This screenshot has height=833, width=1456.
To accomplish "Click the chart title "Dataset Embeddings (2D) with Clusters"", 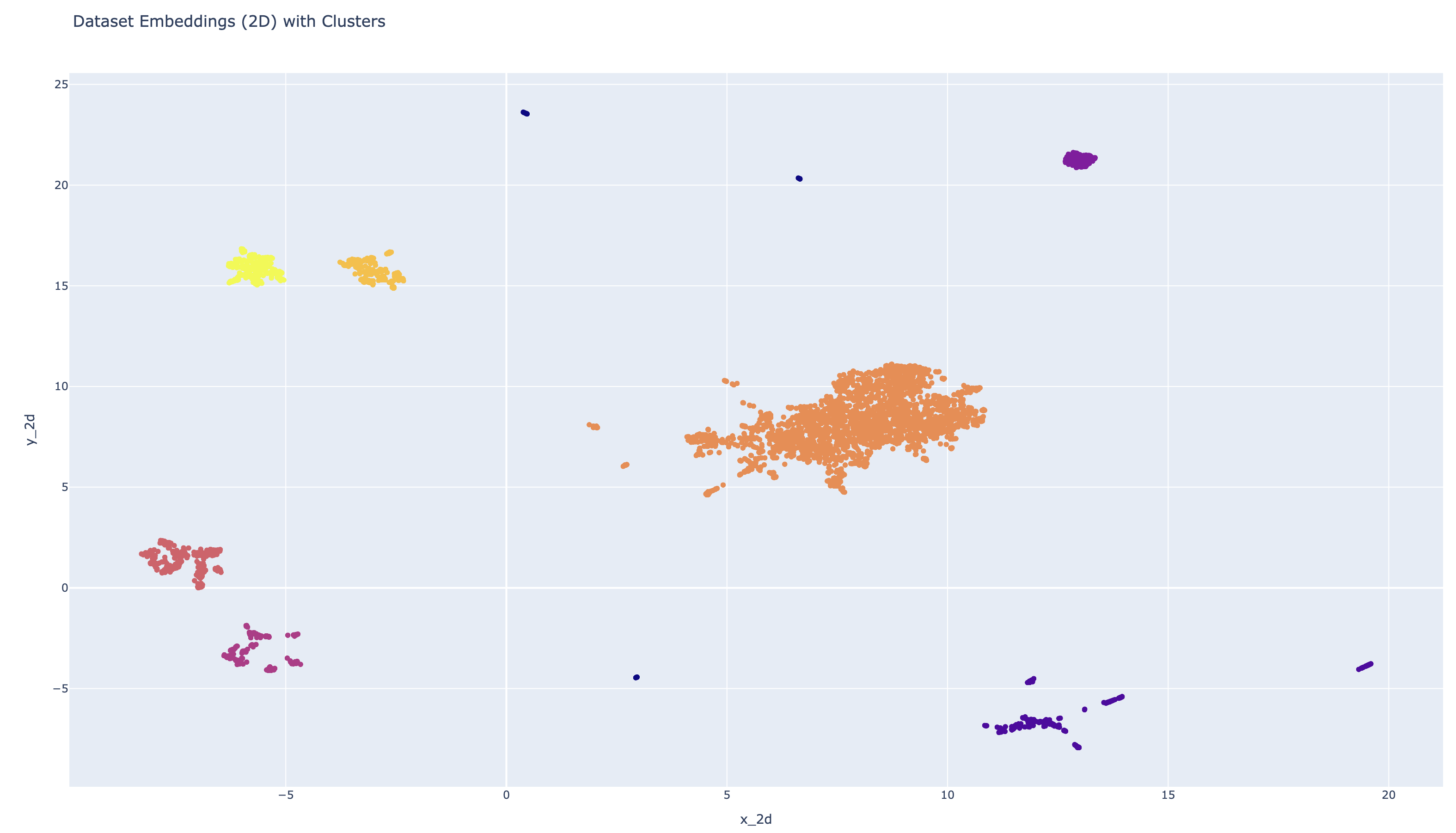I will click(x=229, y=22).
